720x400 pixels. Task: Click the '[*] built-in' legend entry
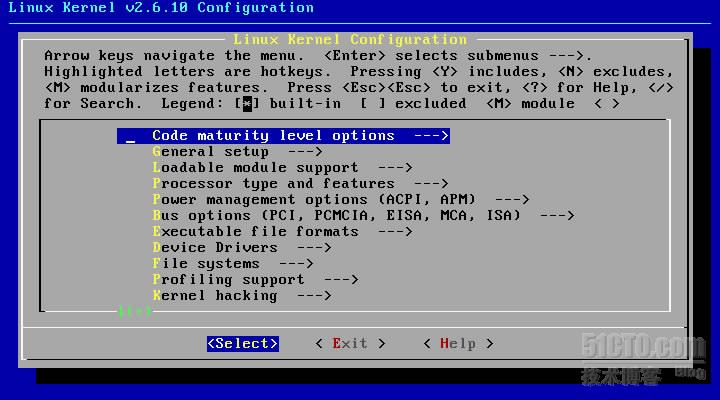tap(287, 104)
